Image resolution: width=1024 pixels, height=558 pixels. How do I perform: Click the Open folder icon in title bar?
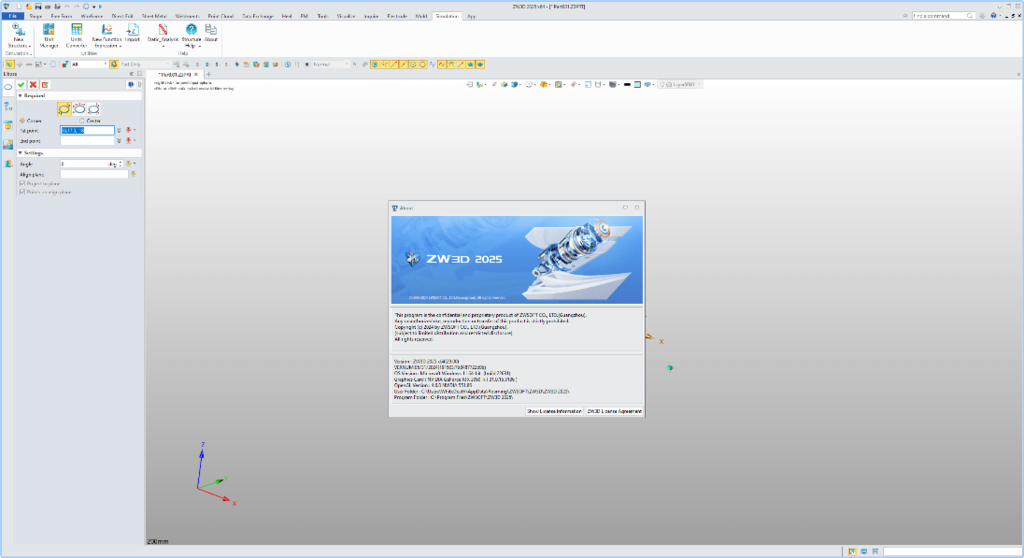tap(29, 7)
